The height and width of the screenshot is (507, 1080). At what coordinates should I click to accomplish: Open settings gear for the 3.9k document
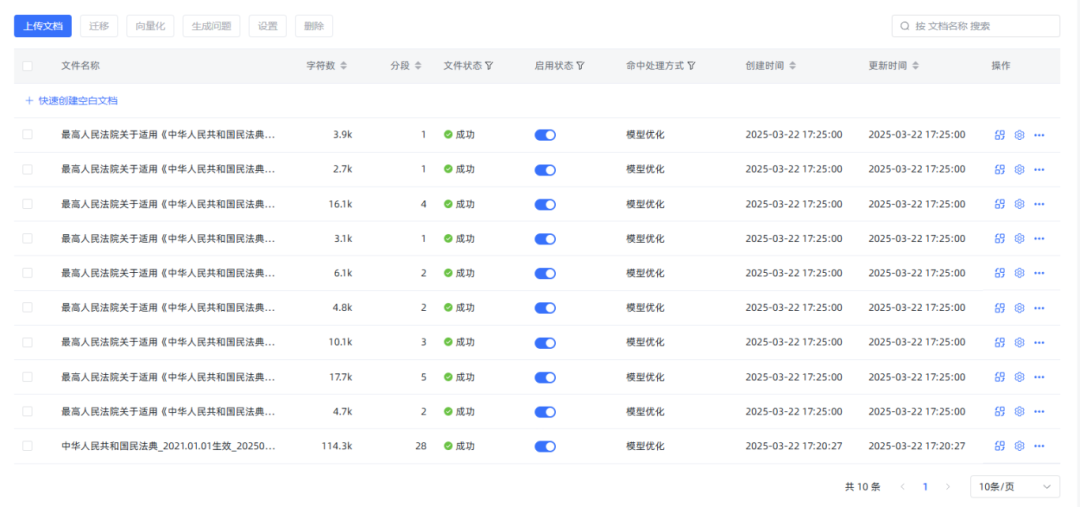(1020, 135)
